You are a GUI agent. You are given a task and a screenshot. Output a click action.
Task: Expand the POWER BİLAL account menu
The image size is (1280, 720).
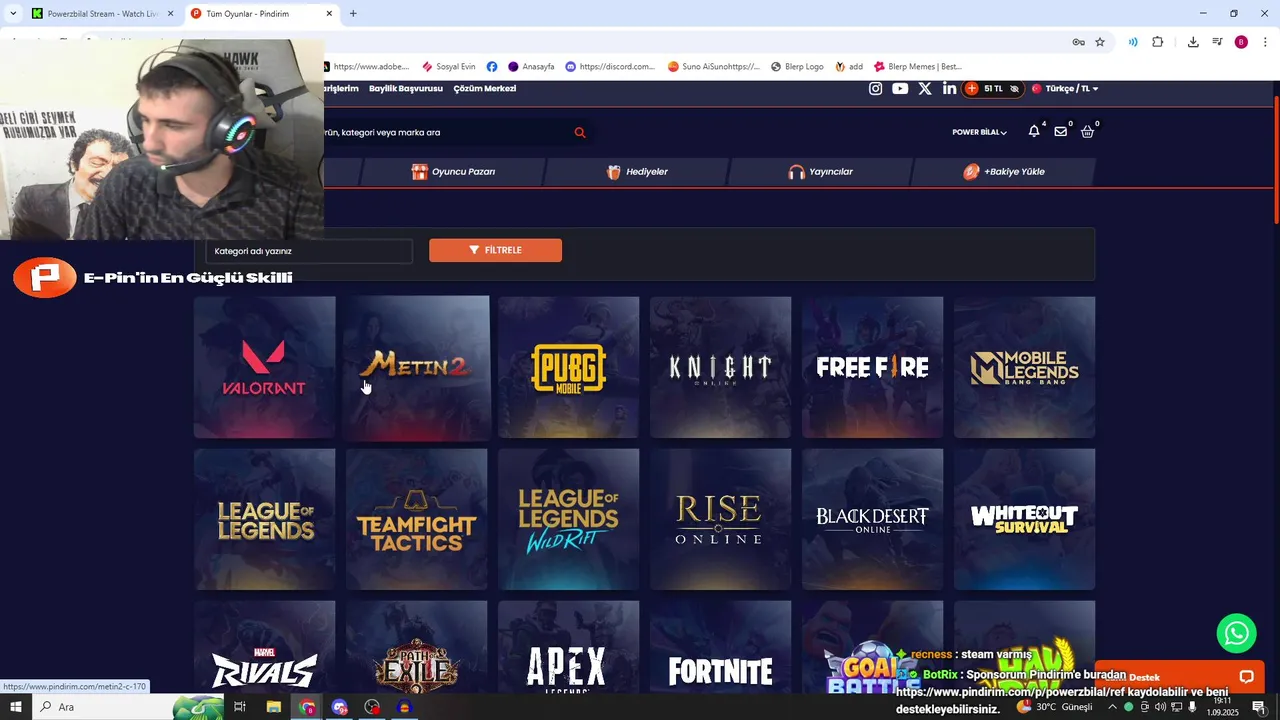pos(979,132)
